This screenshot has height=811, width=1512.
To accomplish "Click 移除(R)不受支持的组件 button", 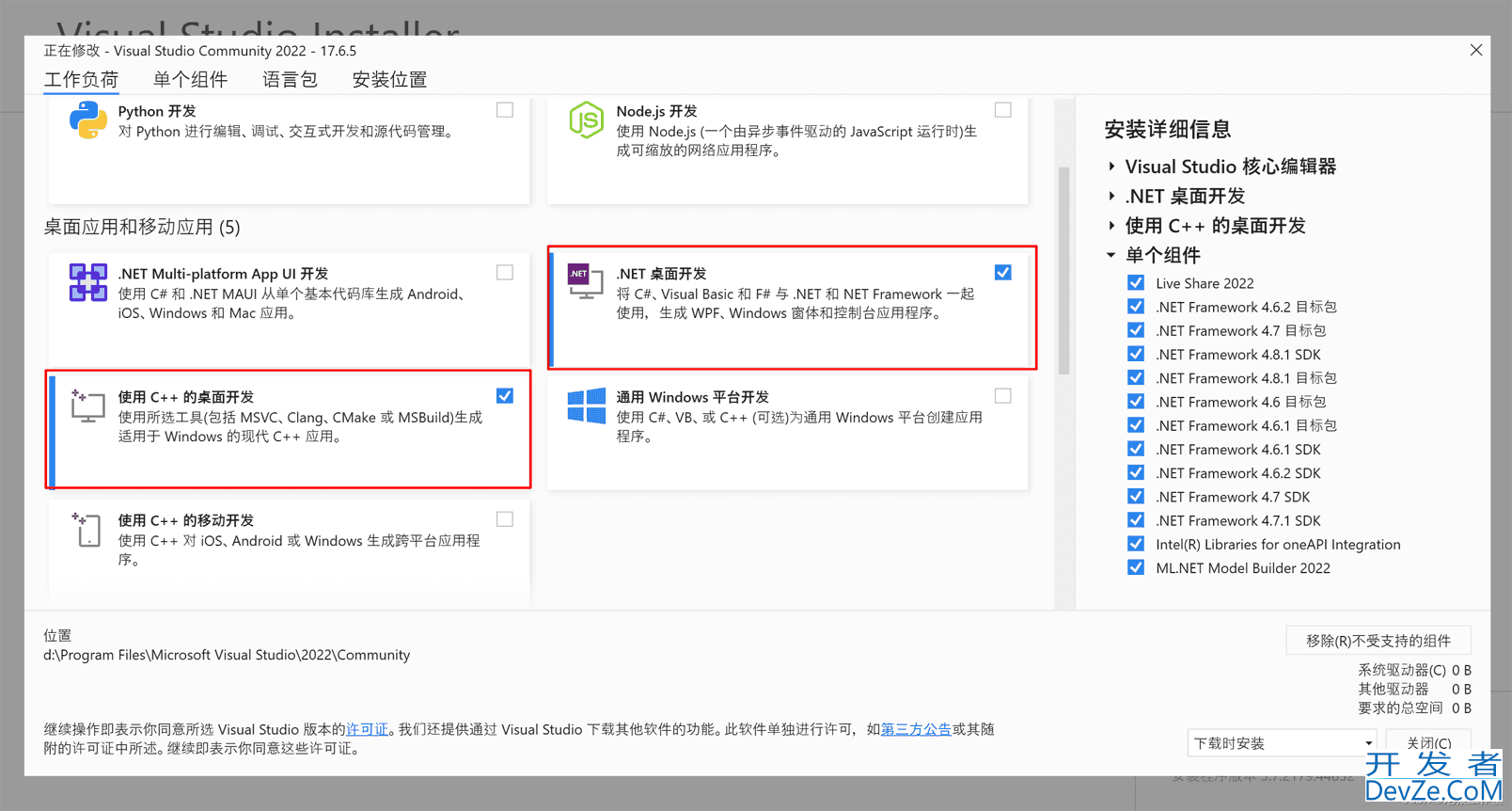I will pyautogui.click(x=1378, y=641).
